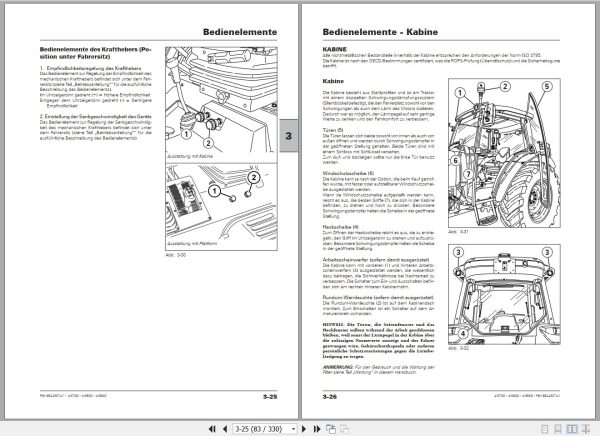Enable continuous scrolling page view
The height and width of the screenshot is (436, 600).
click(558, 429)
